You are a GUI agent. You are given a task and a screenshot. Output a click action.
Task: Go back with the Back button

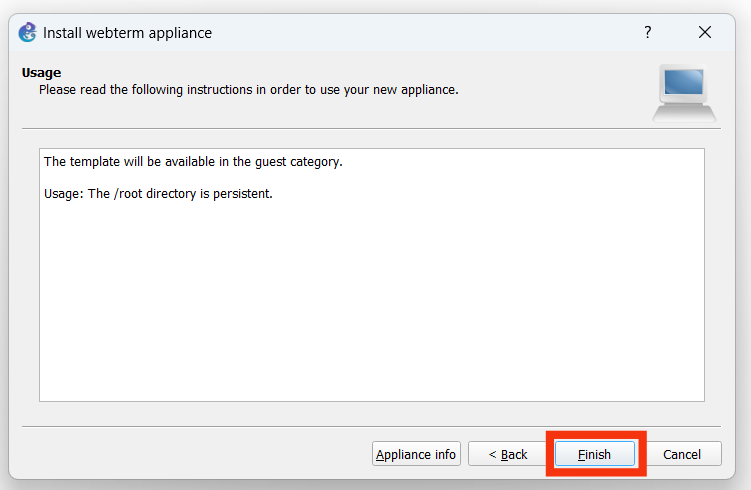coord(507,454)
